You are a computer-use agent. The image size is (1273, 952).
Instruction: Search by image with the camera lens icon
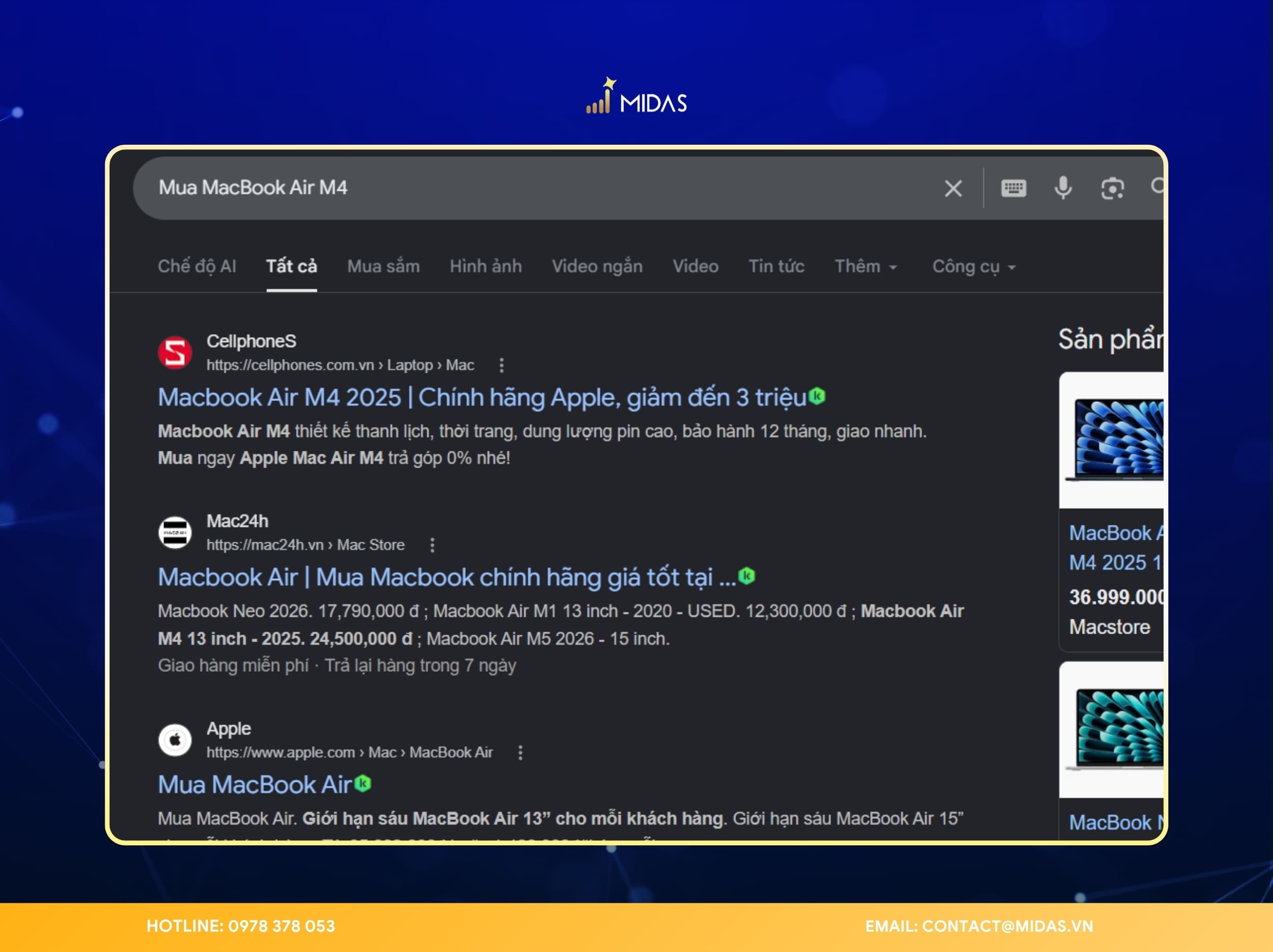coord(1112,188)
